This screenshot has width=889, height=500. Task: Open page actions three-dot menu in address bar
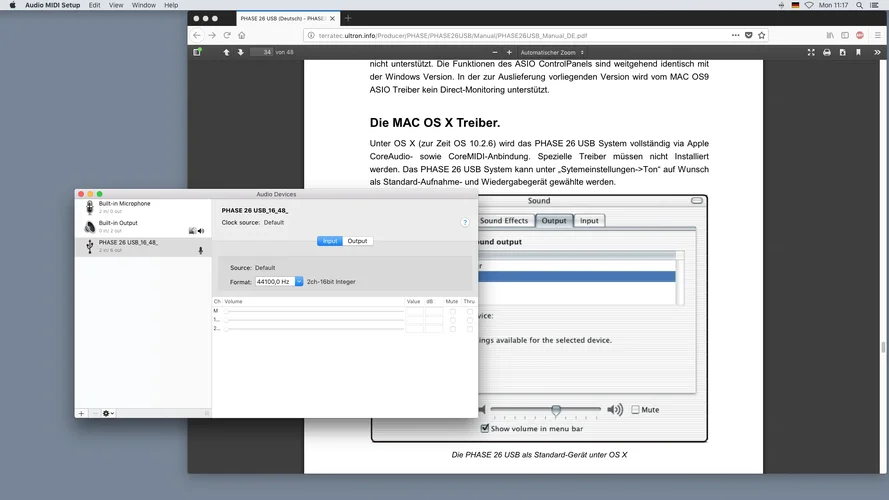(735, 35)
